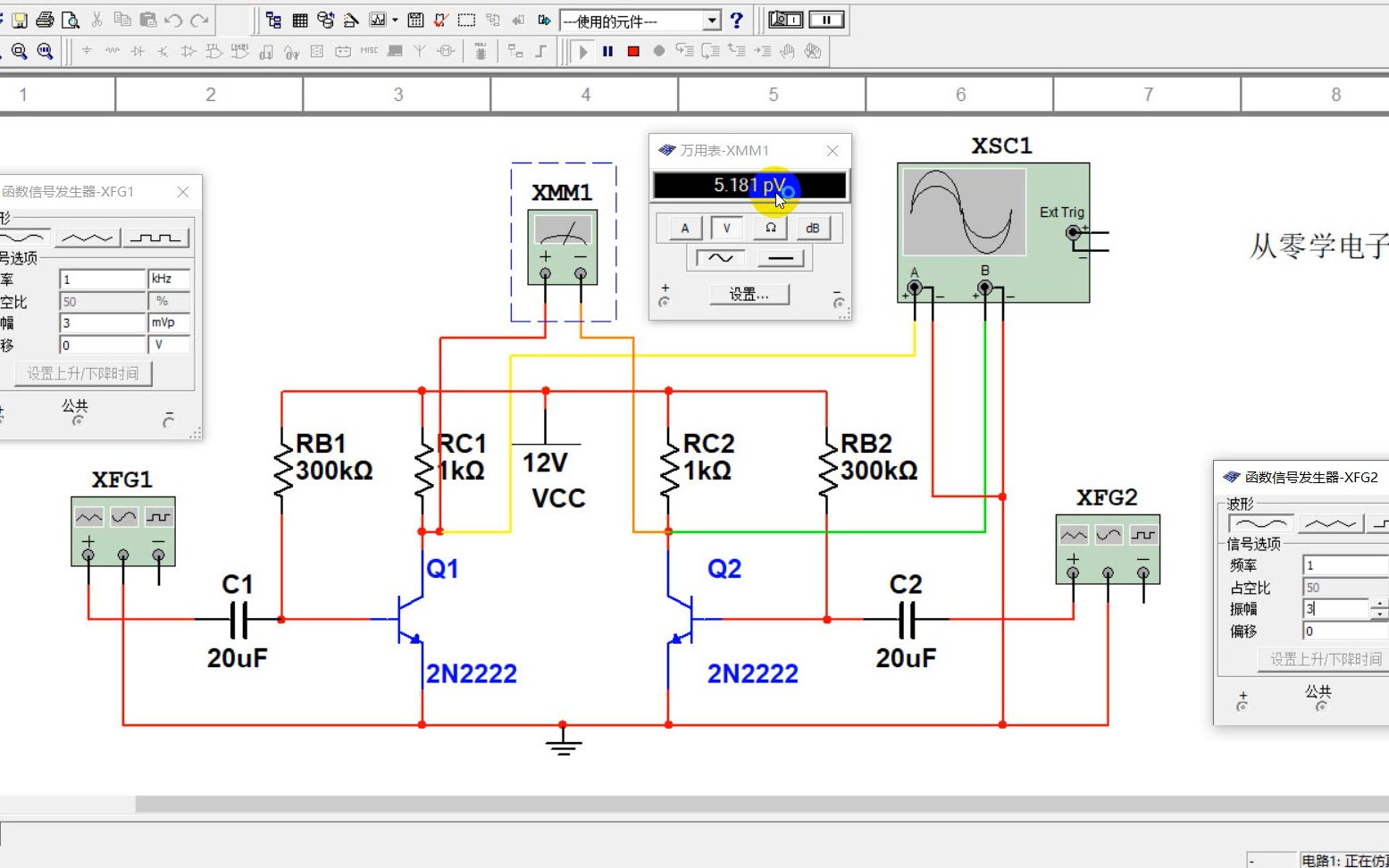Click the save disk icon
The height and width of the screenshot is (868, 1389).
pos(20,20)
